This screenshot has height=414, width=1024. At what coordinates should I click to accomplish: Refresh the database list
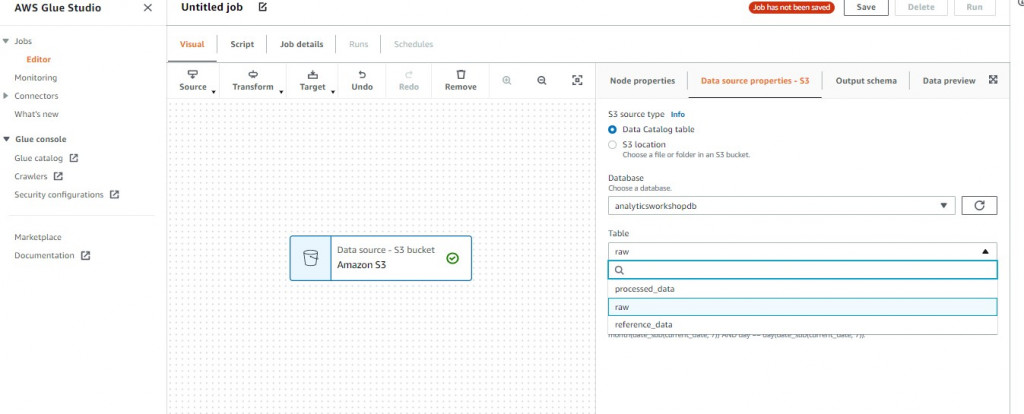979,205
